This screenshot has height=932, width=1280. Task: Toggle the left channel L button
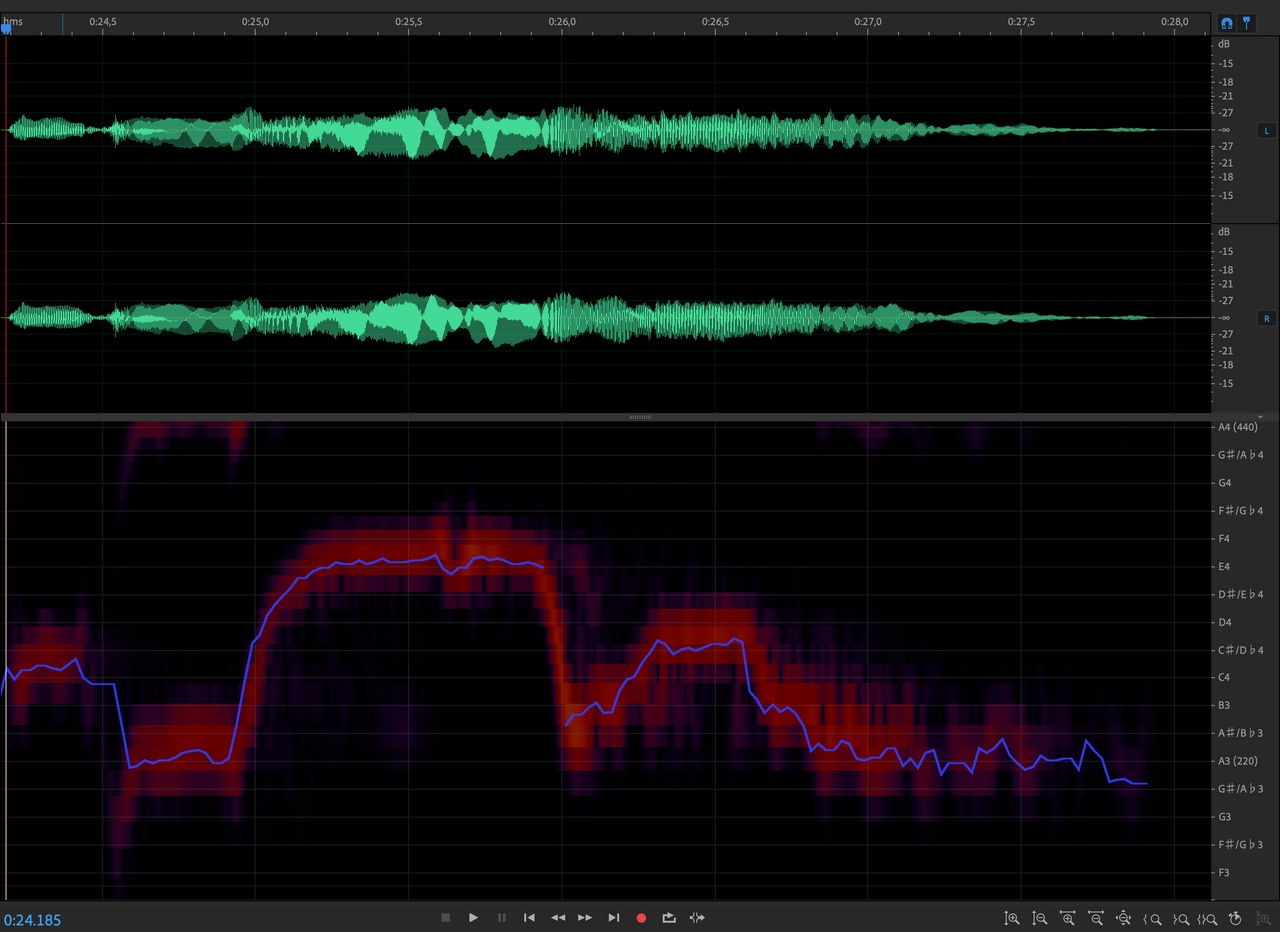click(1266, 131)
